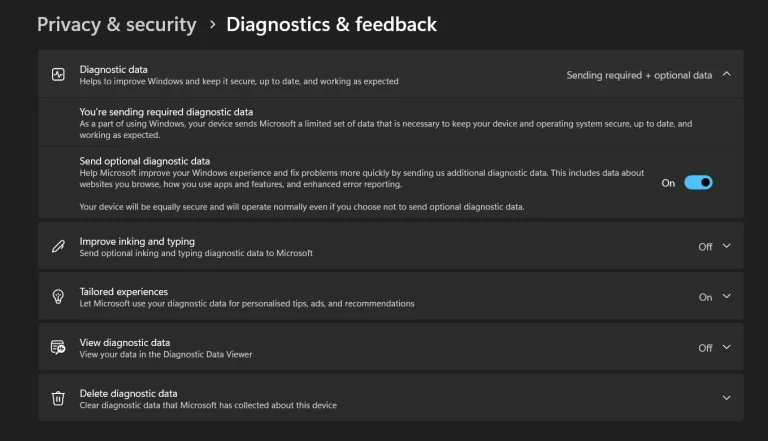768x441 pixels.
Task: Expand the View diagnostic data chevron
Action: click(726, 347)
